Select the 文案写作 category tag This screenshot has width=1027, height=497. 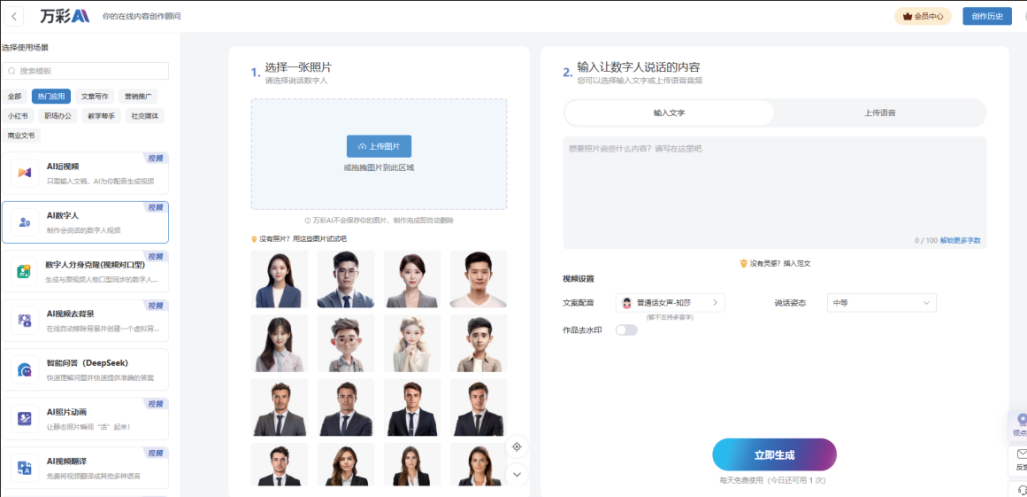93,97
